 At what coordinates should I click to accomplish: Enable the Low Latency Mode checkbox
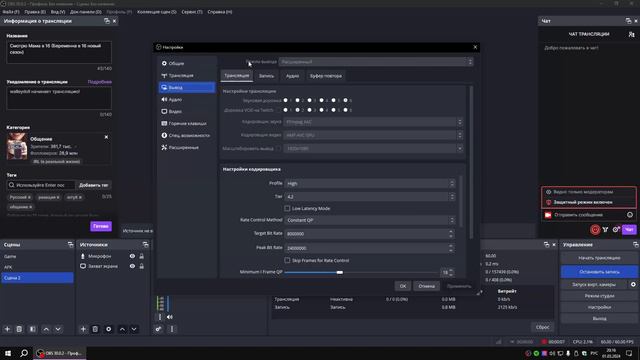(287, 209)
